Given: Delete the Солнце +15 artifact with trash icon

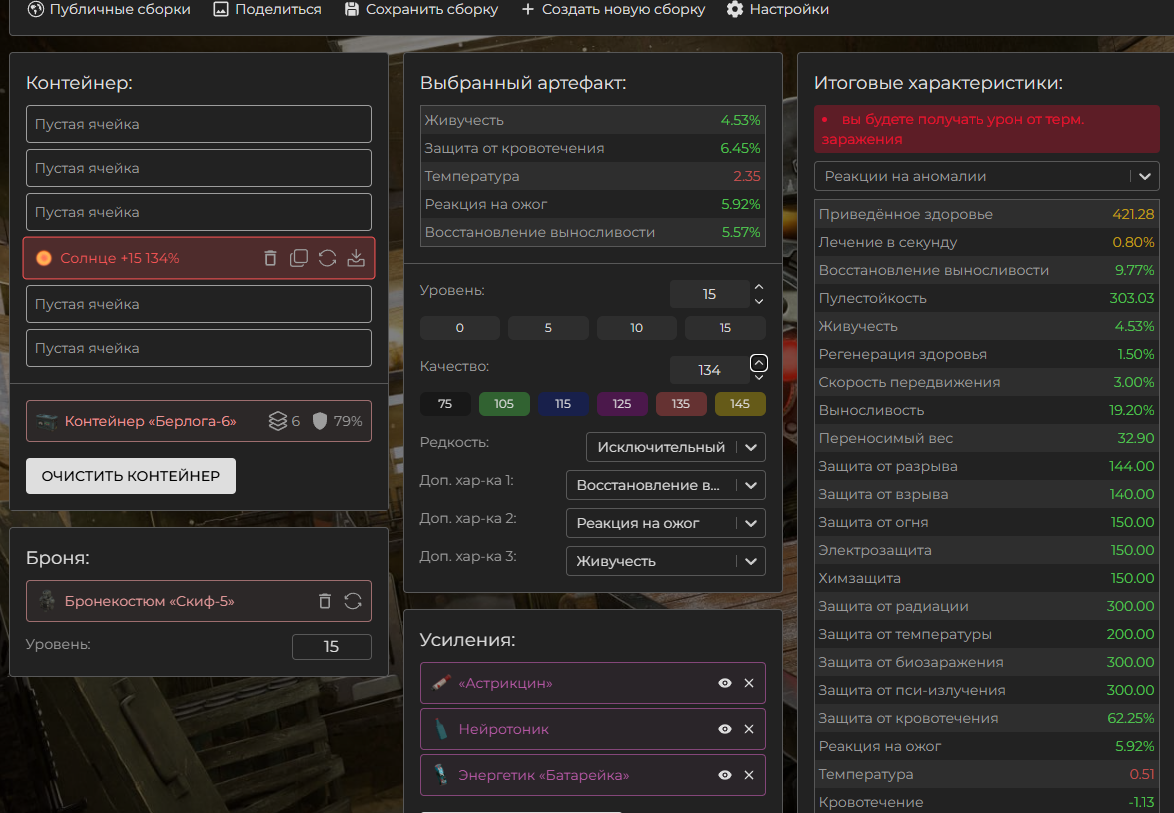Looking at the screenshot, I should (270, 258).
